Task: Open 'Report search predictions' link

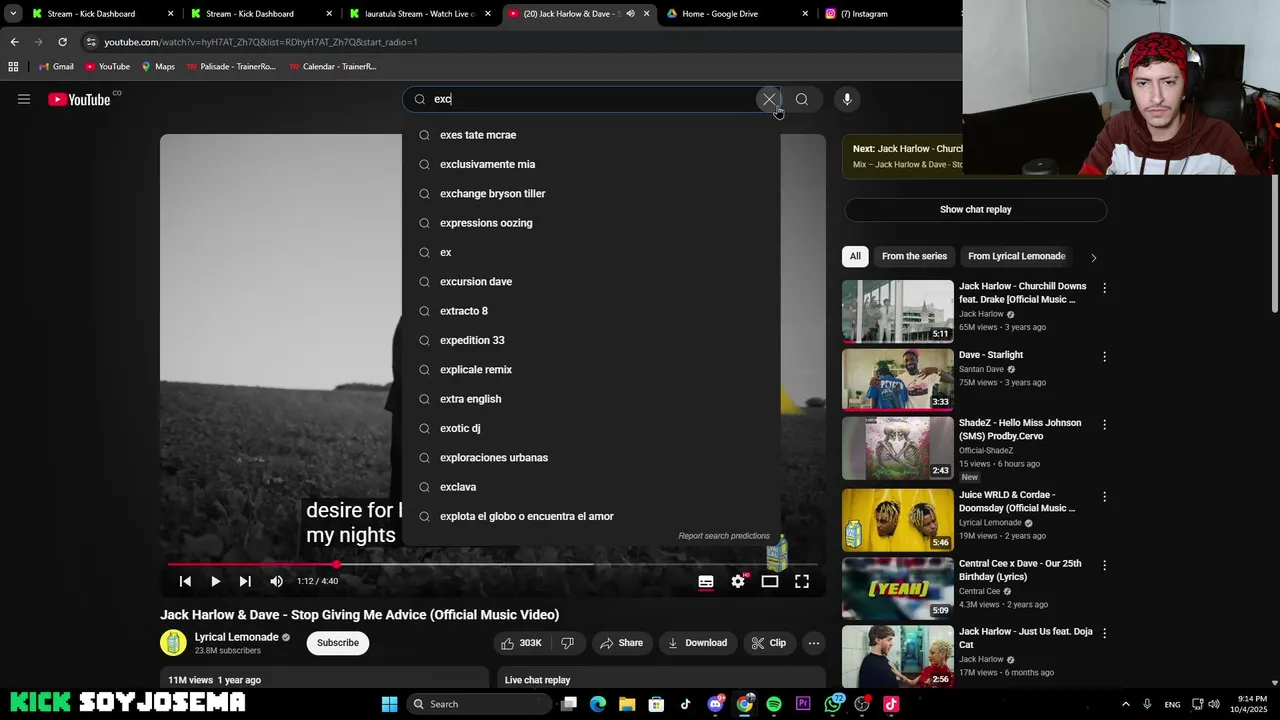Action: point(724,536)
